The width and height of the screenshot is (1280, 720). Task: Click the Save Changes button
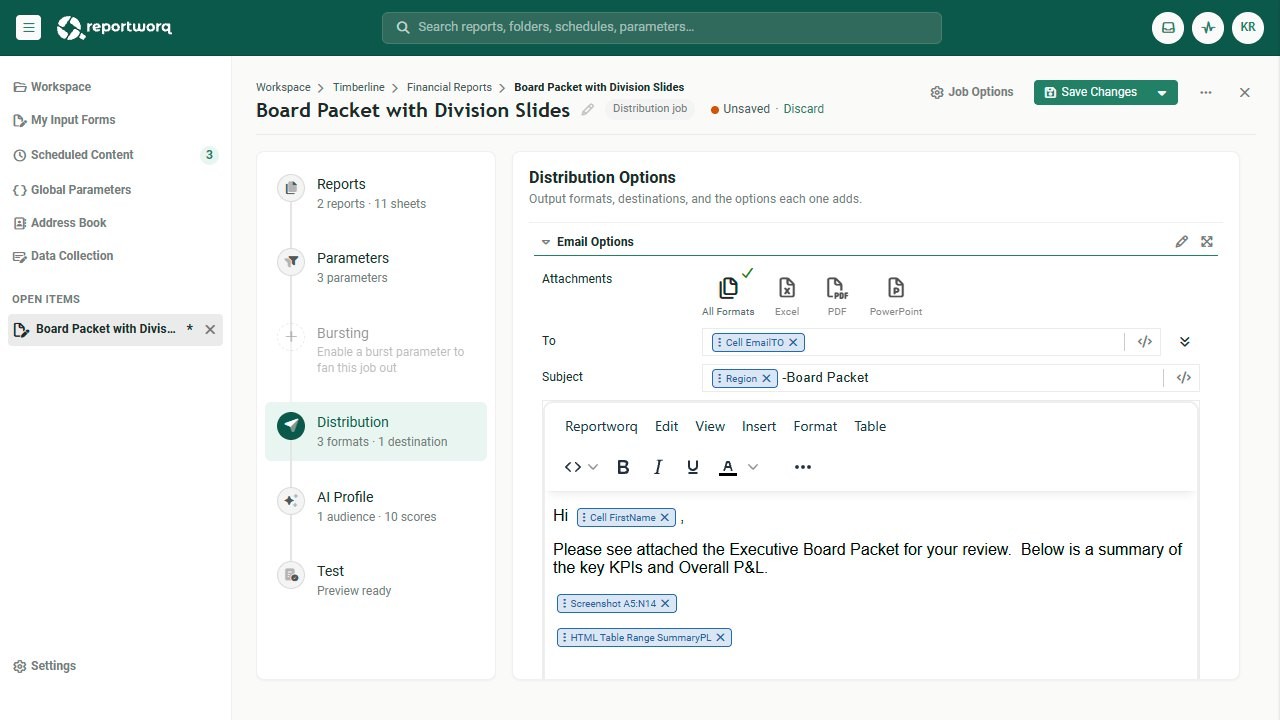[x=1091, y=92]
